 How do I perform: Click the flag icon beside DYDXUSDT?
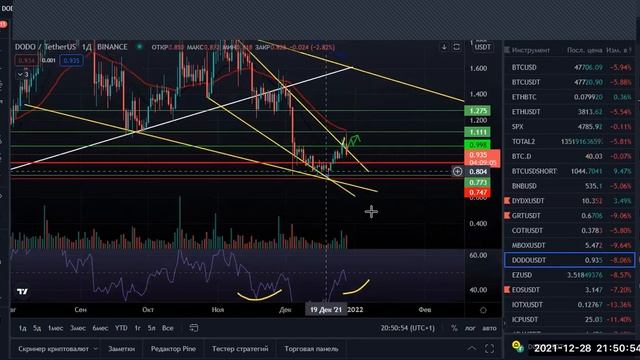[x=507, y=200]
